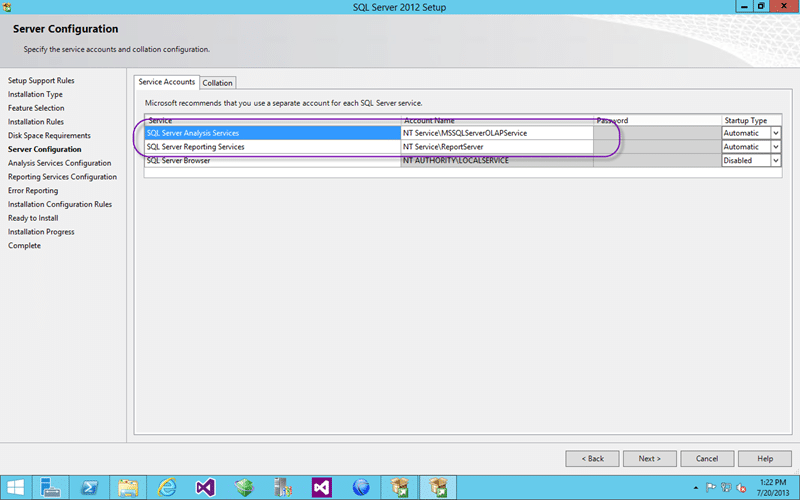Screen dimensions: 800x500
Task: Open File Explorer from the taskbar
Action: point(128,488)
